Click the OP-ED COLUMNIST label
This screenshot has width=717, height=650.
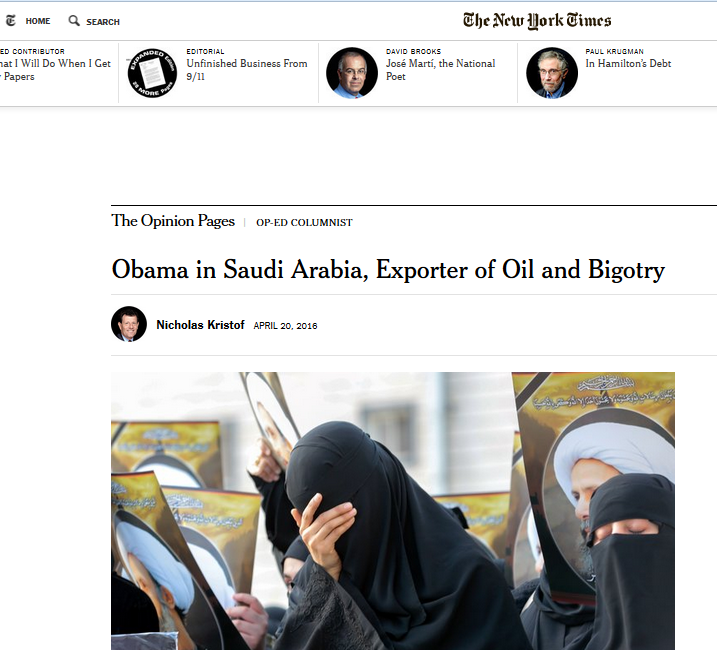304,223
